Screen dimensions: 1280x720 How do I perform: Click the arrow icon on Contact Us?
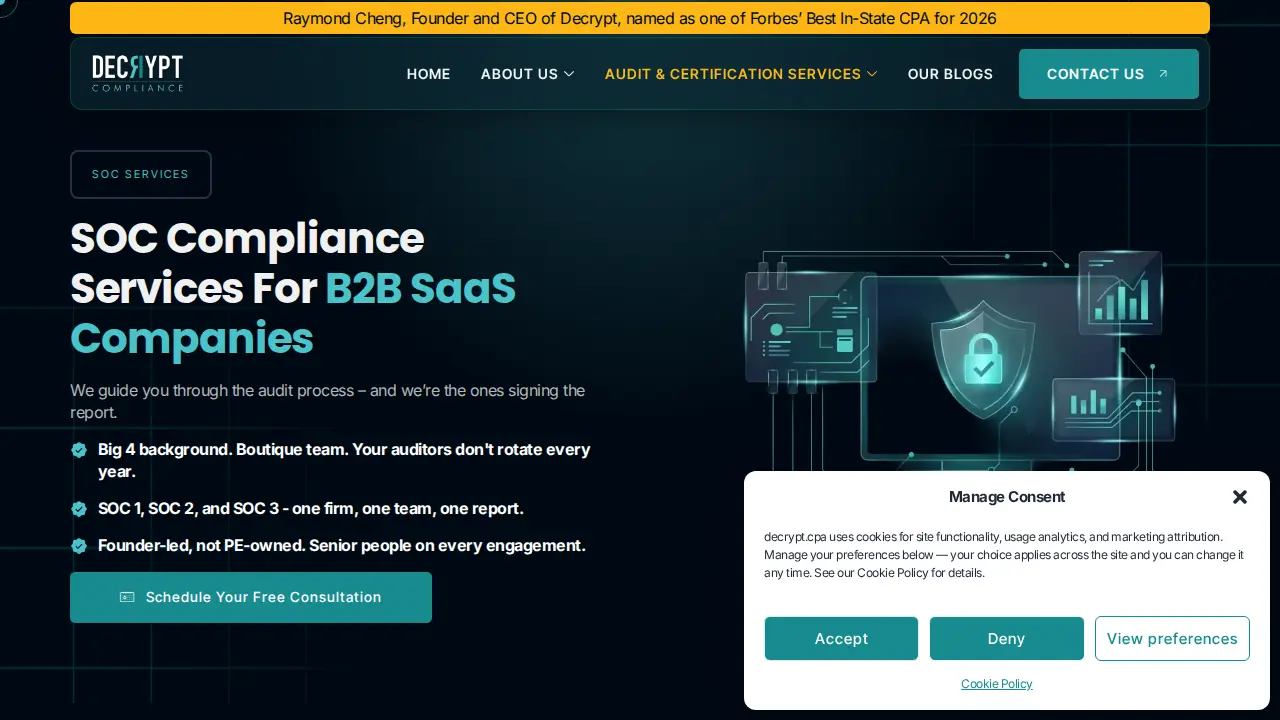[1163, 74]
